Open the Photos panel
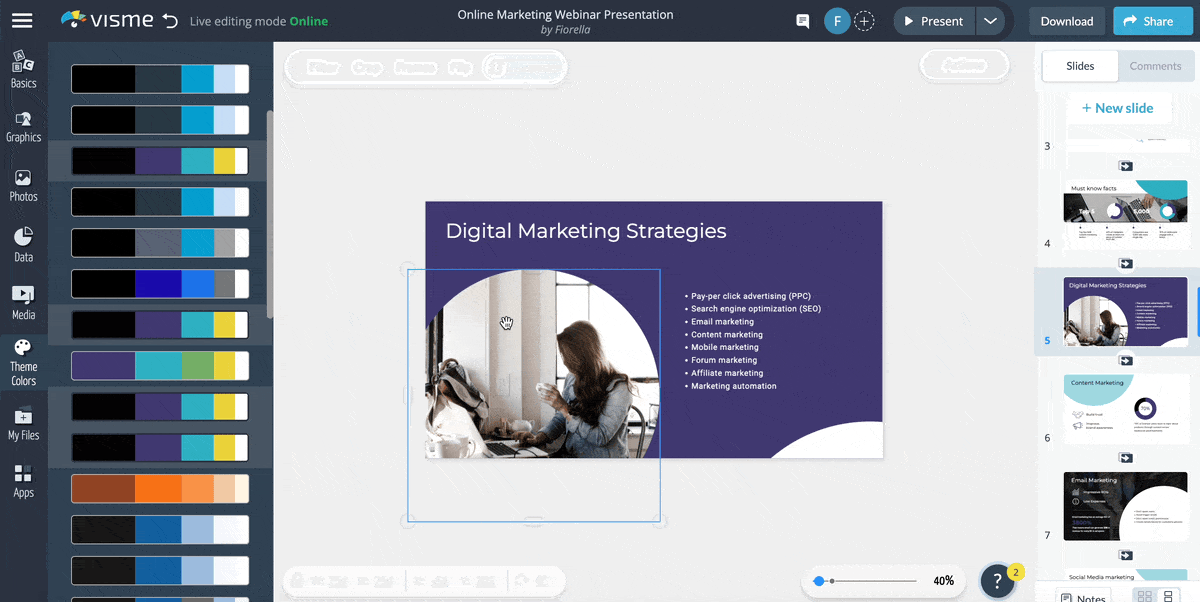The width and height of the screenshot is (1200, 602). [x=23, y=185]
